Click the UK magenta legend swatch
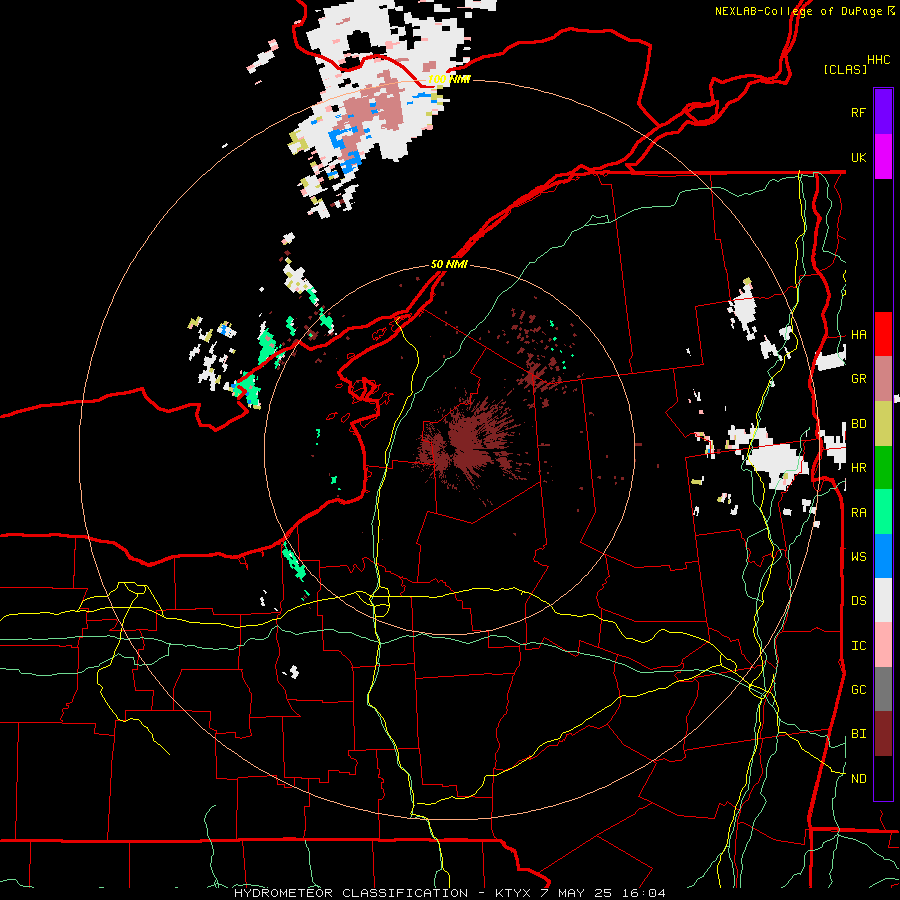Viewport: 900px width, 900px height. [883, 157]
